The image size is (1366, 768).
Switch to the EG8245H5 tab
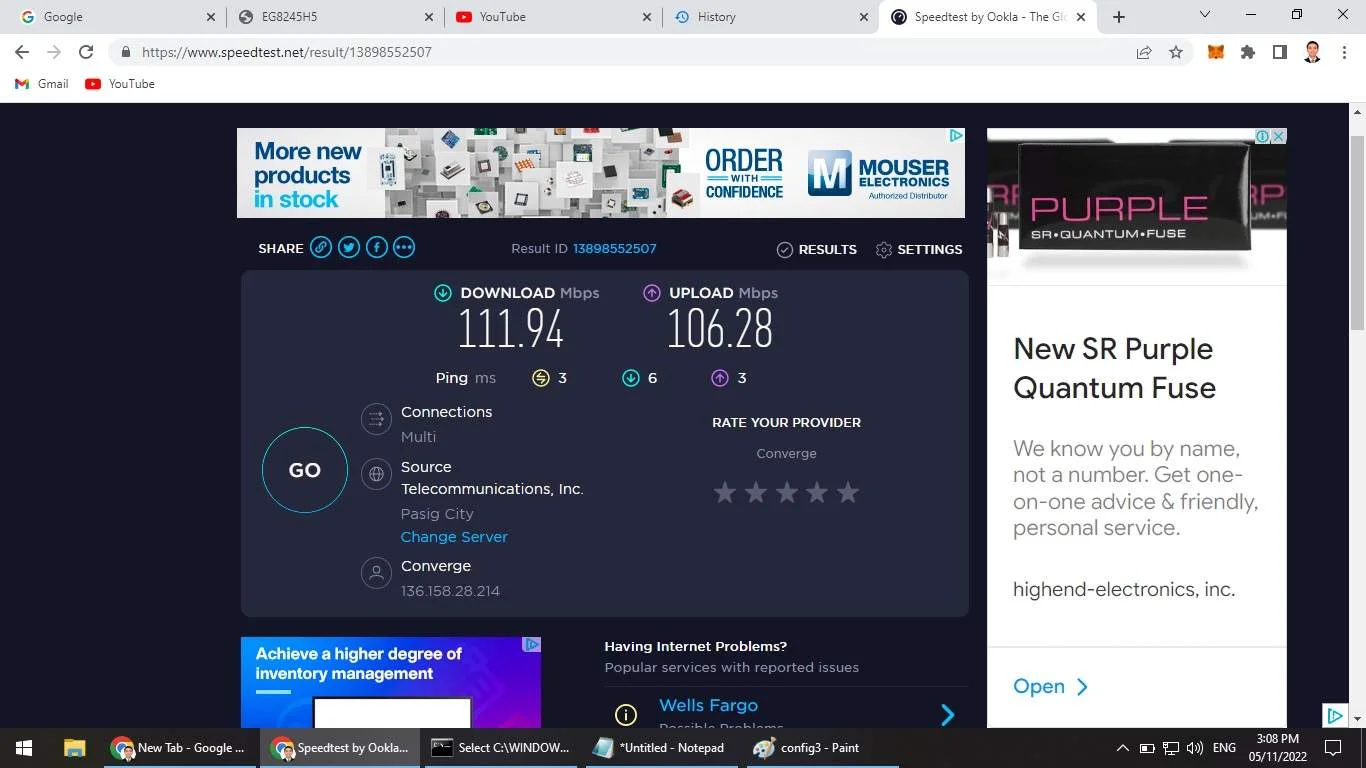coord(338,17)
